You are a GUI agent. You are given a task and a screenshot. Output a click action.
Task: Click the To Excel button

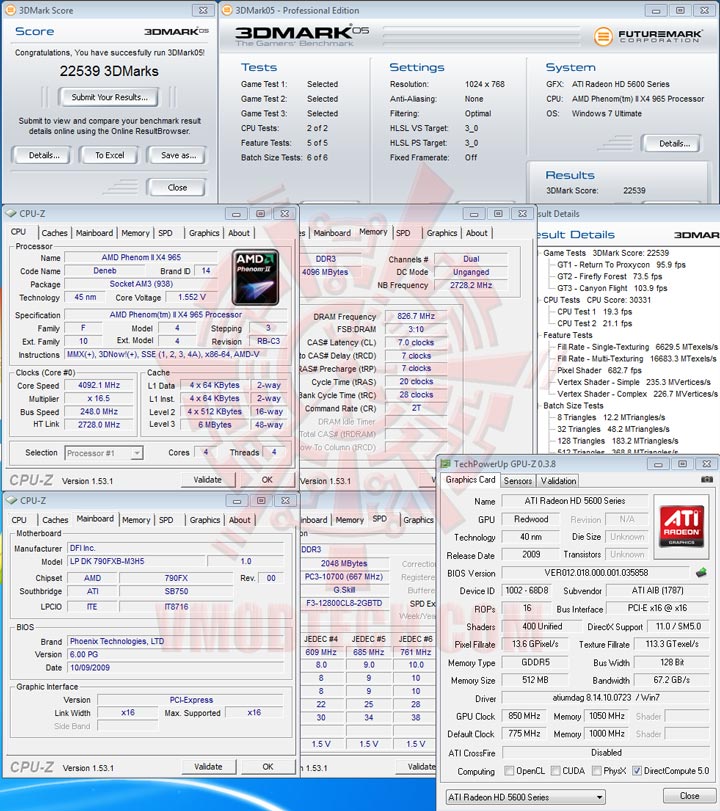pos(109,155)
